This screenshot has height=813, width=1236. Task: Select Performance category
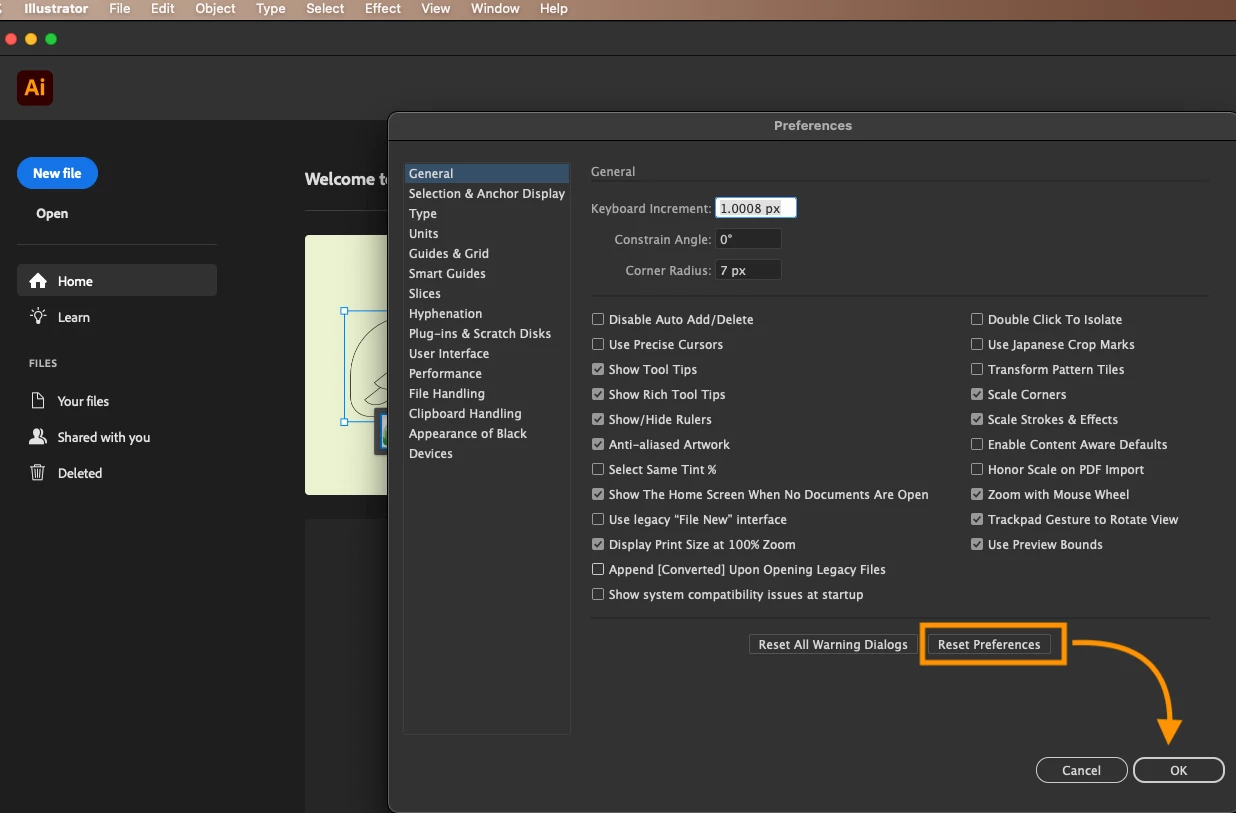486,374
